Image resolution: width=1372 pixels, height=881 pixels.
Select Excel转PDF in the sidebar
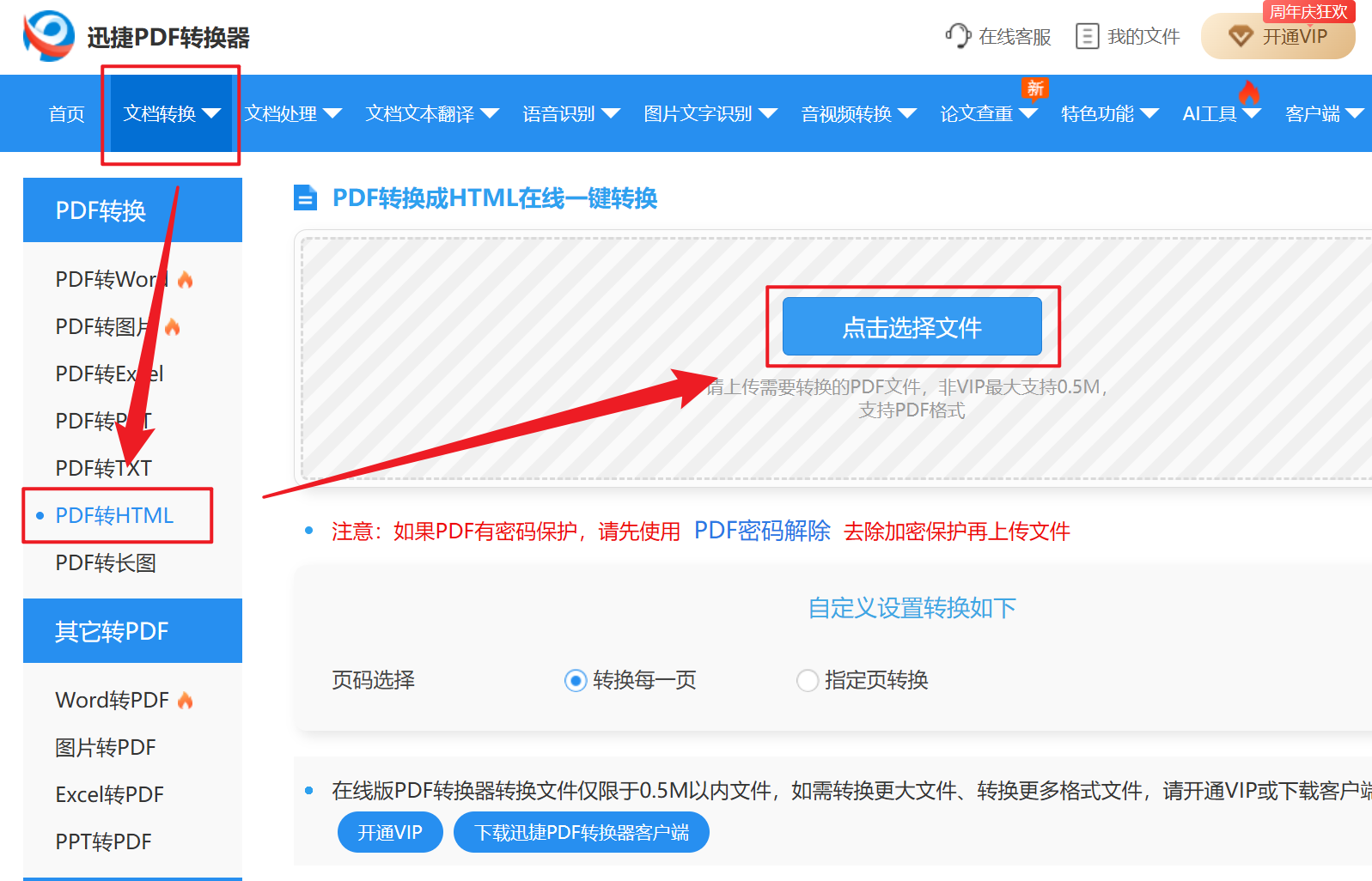coord(109,795)
